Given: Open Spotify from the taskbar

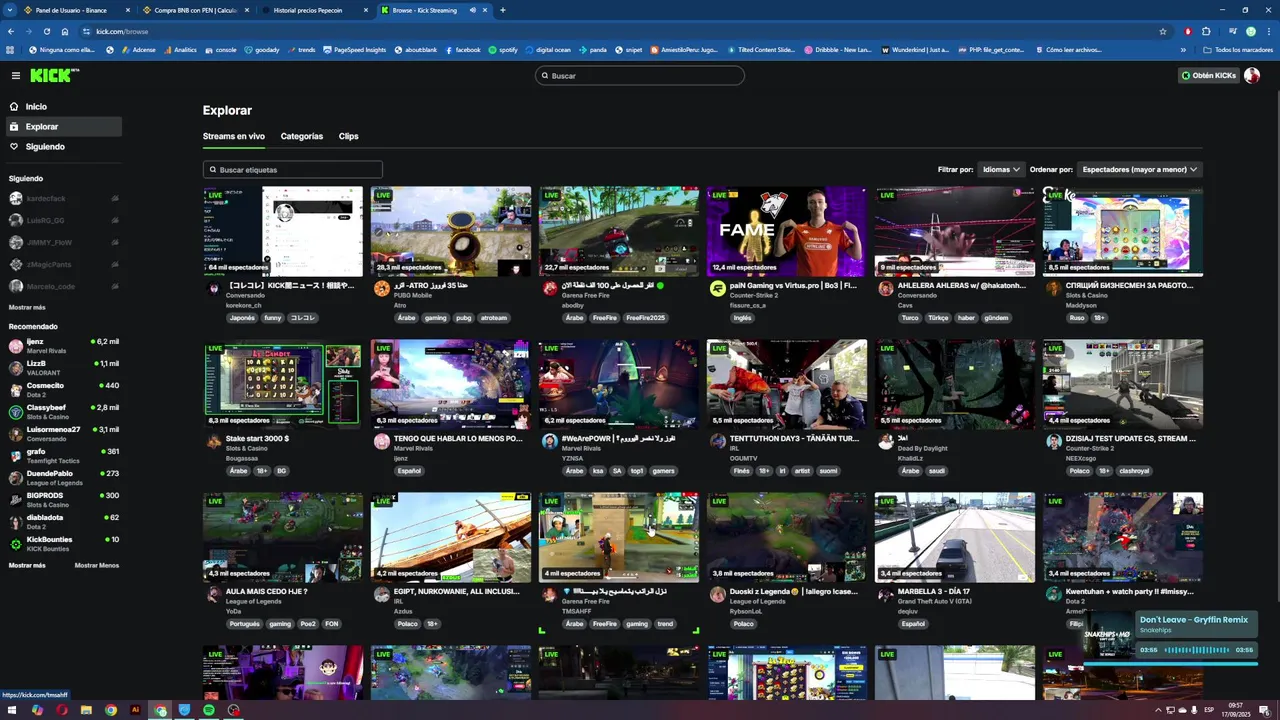Looking at the screenshot, I should (209, 710).
